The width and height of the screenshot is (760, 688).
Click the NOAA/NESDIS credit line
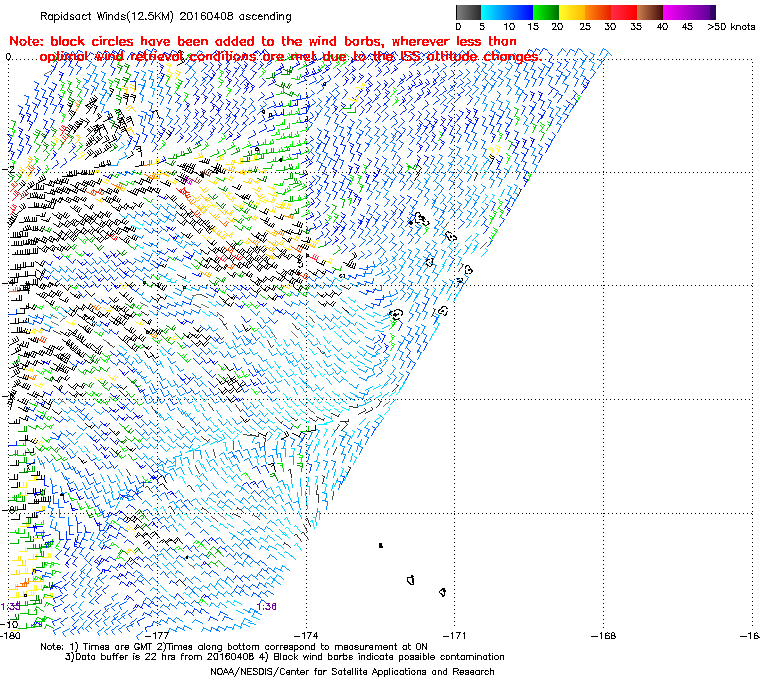352,672
